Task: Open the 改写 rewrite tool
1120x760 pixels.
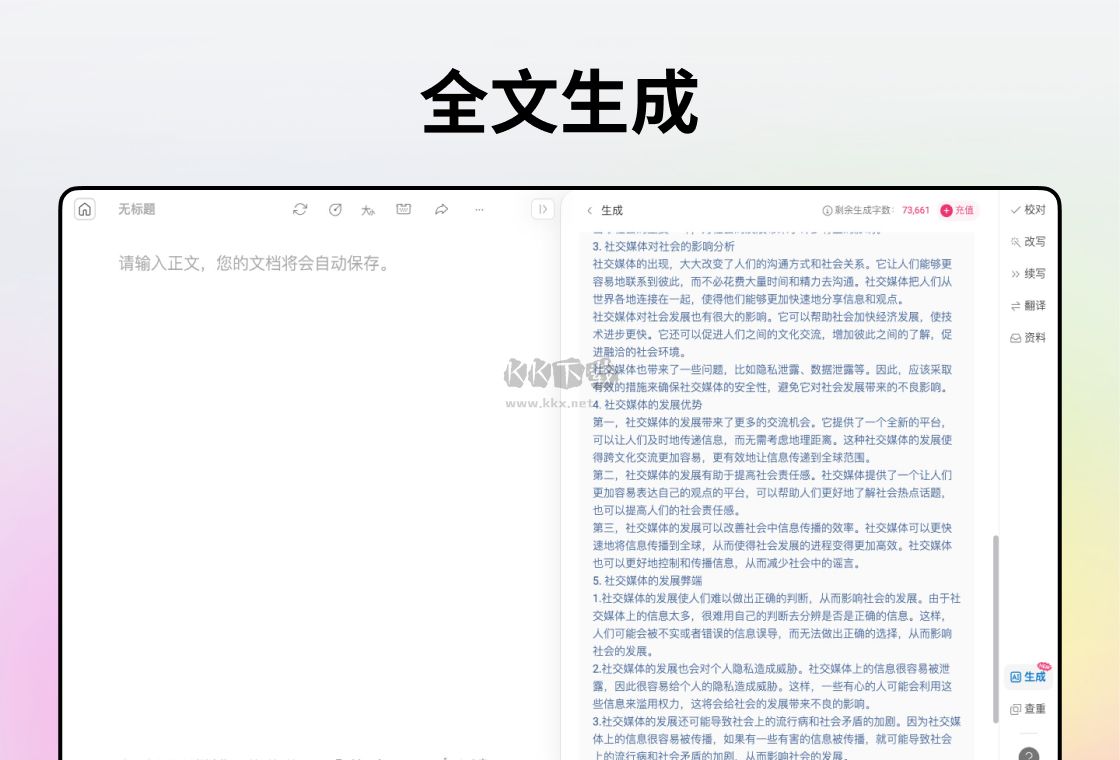Action: [x=1028, y=241]
